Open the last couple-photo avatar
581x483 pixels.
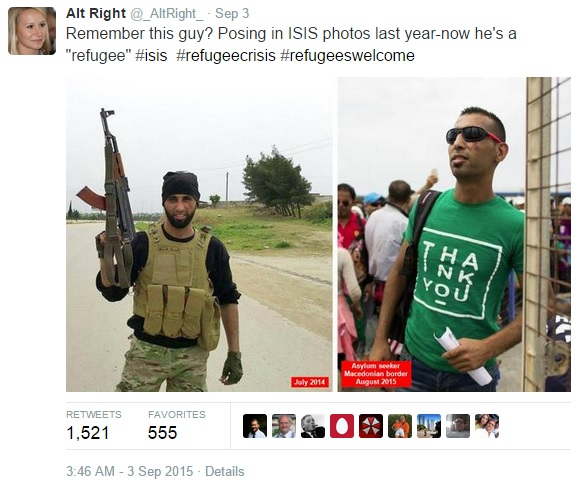[x=487, y=426]
